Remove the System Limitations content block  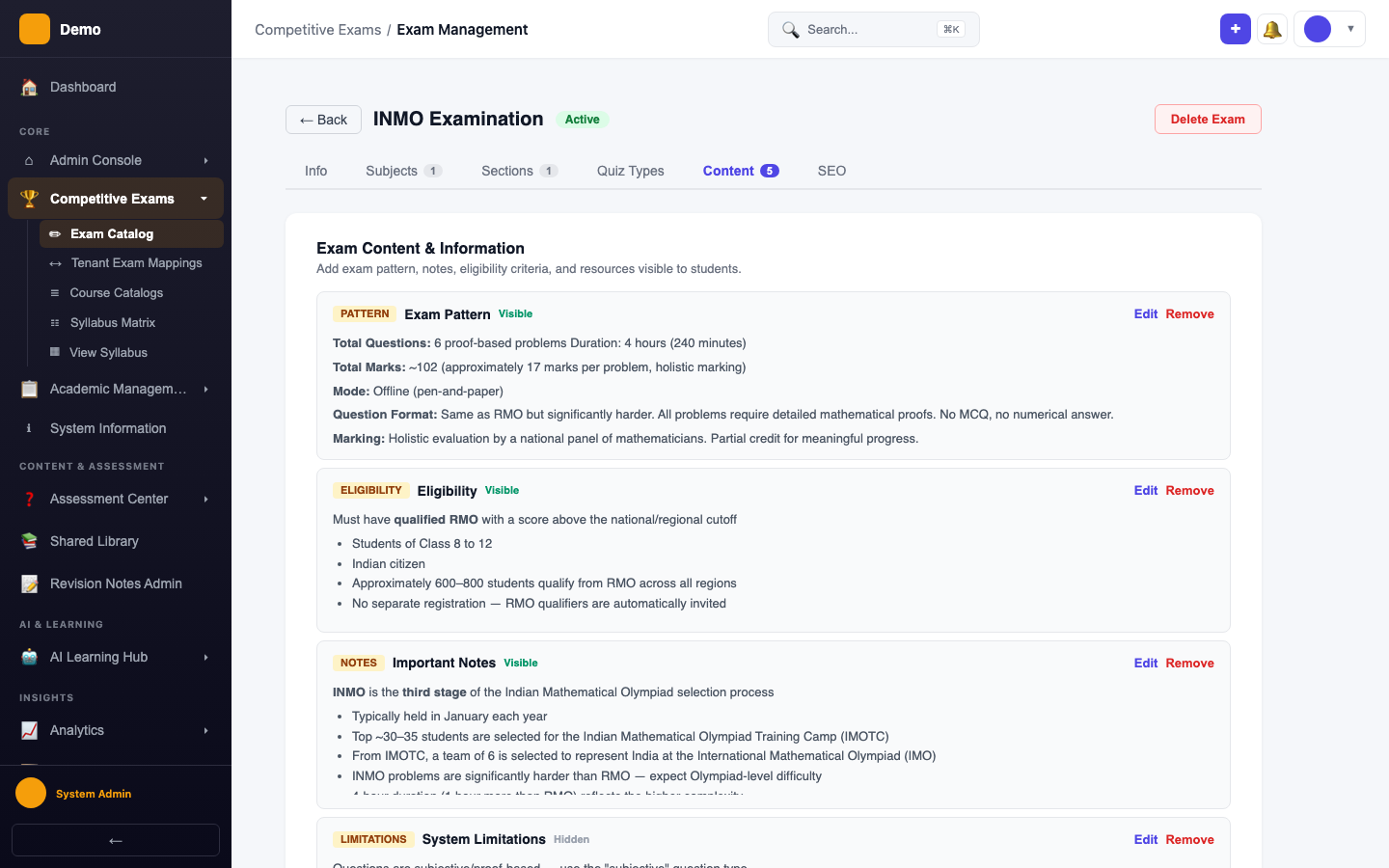pyautogui.click(x=1189, y=840)
